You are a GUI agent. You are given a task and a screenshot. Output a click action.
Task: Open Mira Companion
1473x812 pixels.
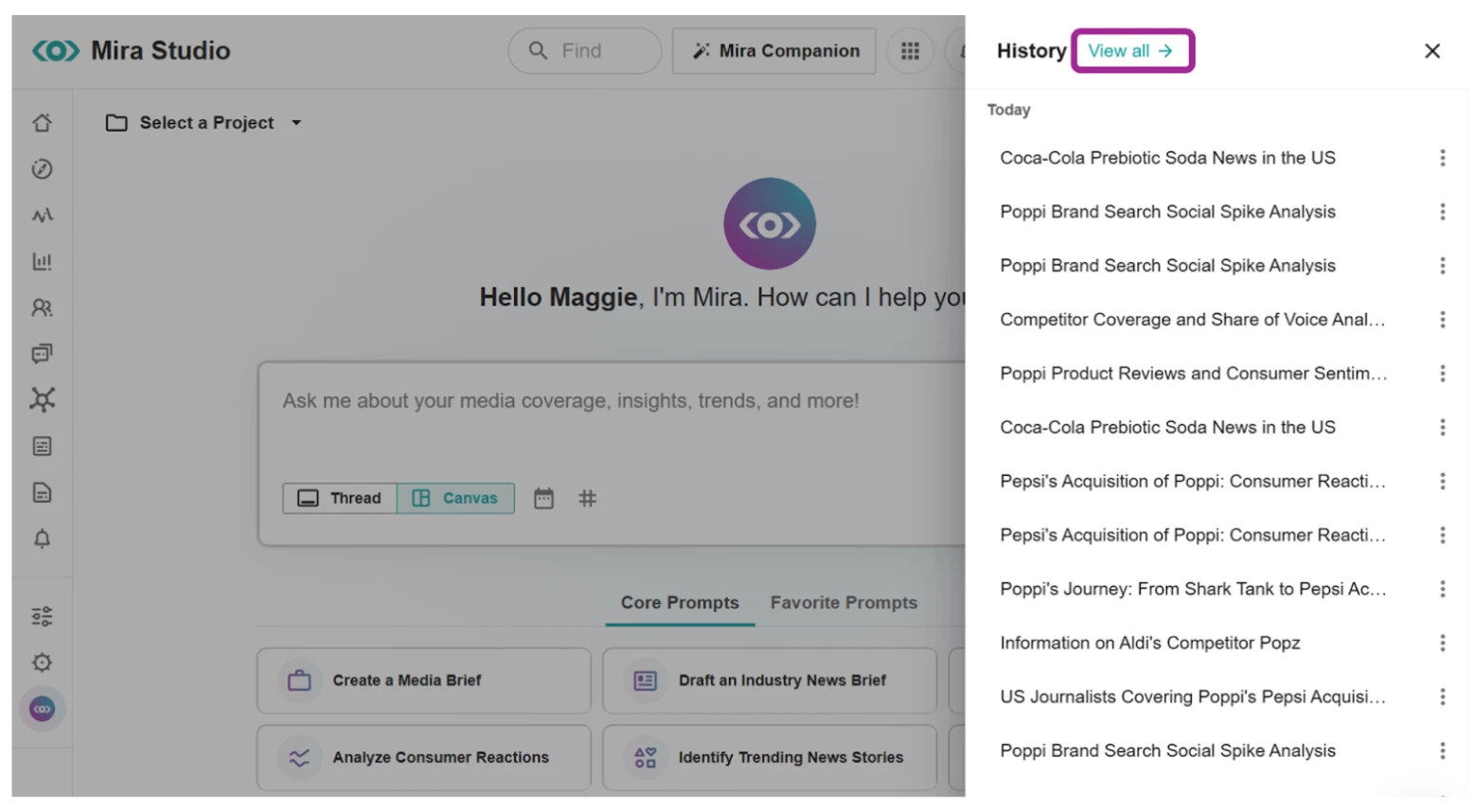774,51
